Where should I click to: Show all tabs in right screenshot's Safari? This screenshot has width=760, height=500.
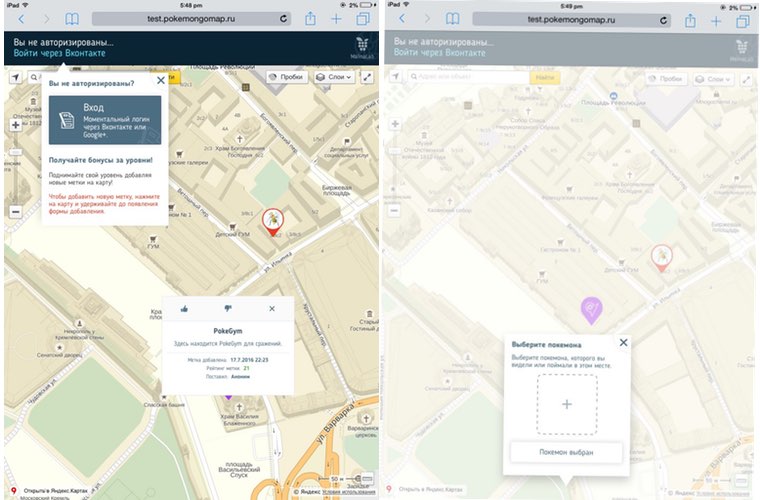[x=743, y=20]
